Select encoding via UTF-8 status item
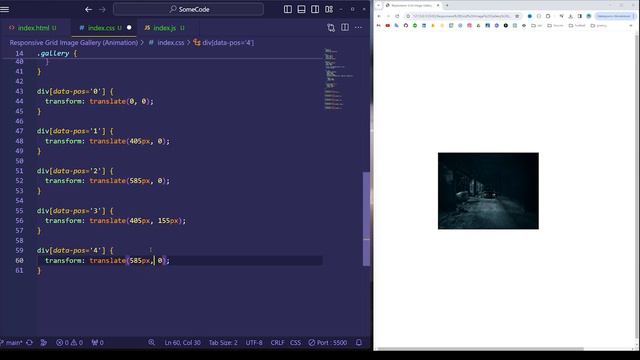Image resolution: width=640 pixels, height=360 pixels. 254,342
